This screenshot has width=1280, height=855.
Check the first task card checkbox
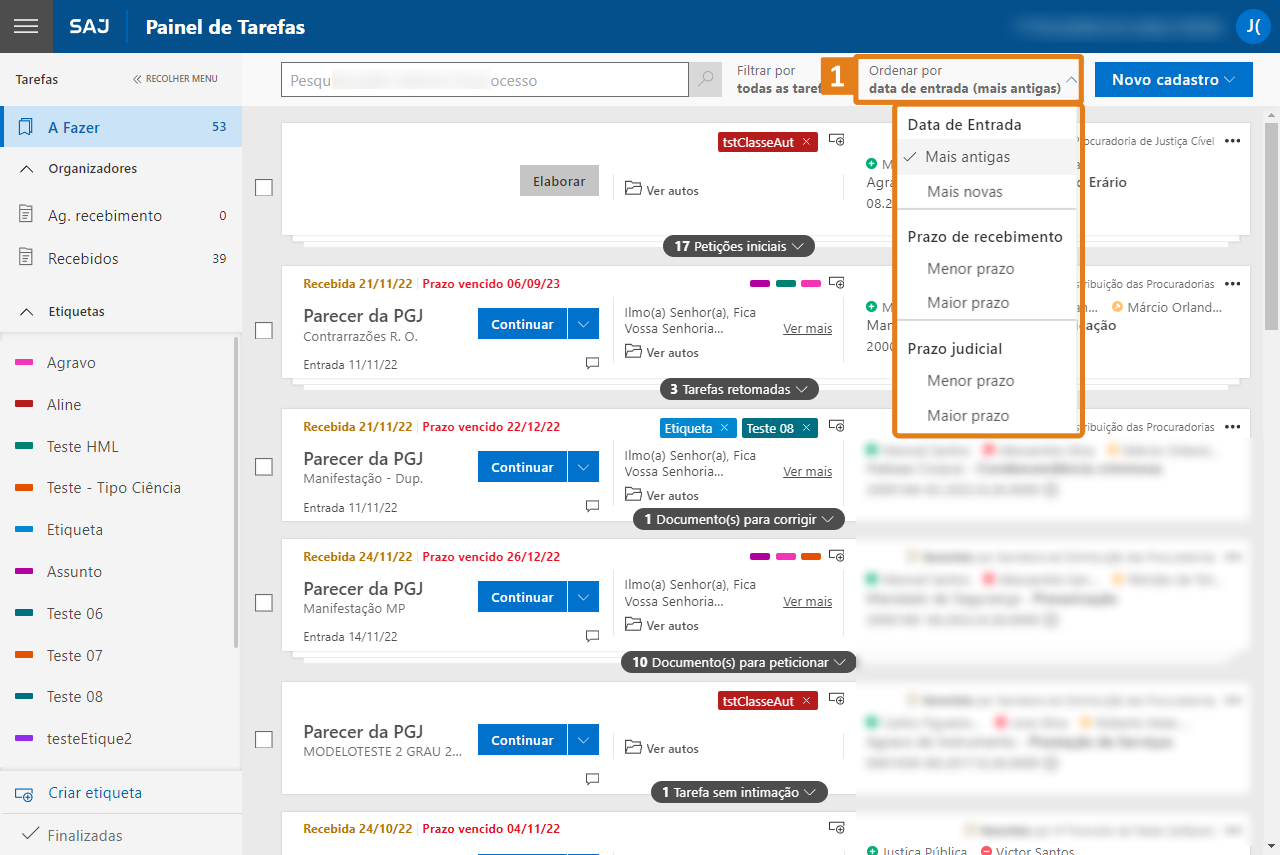pos(264,187)
